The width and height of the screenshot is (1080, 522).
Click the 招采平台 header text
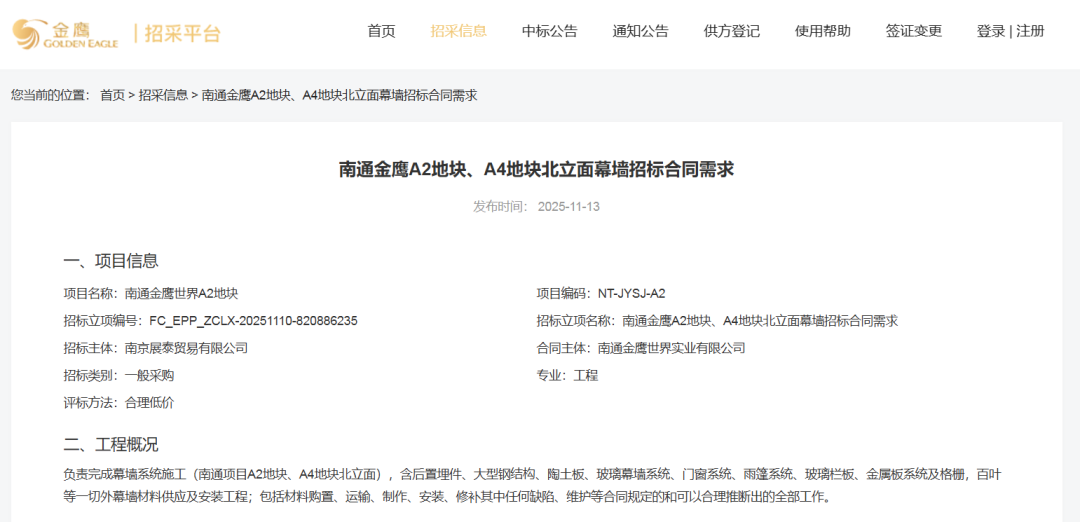[x=183, y=32]
